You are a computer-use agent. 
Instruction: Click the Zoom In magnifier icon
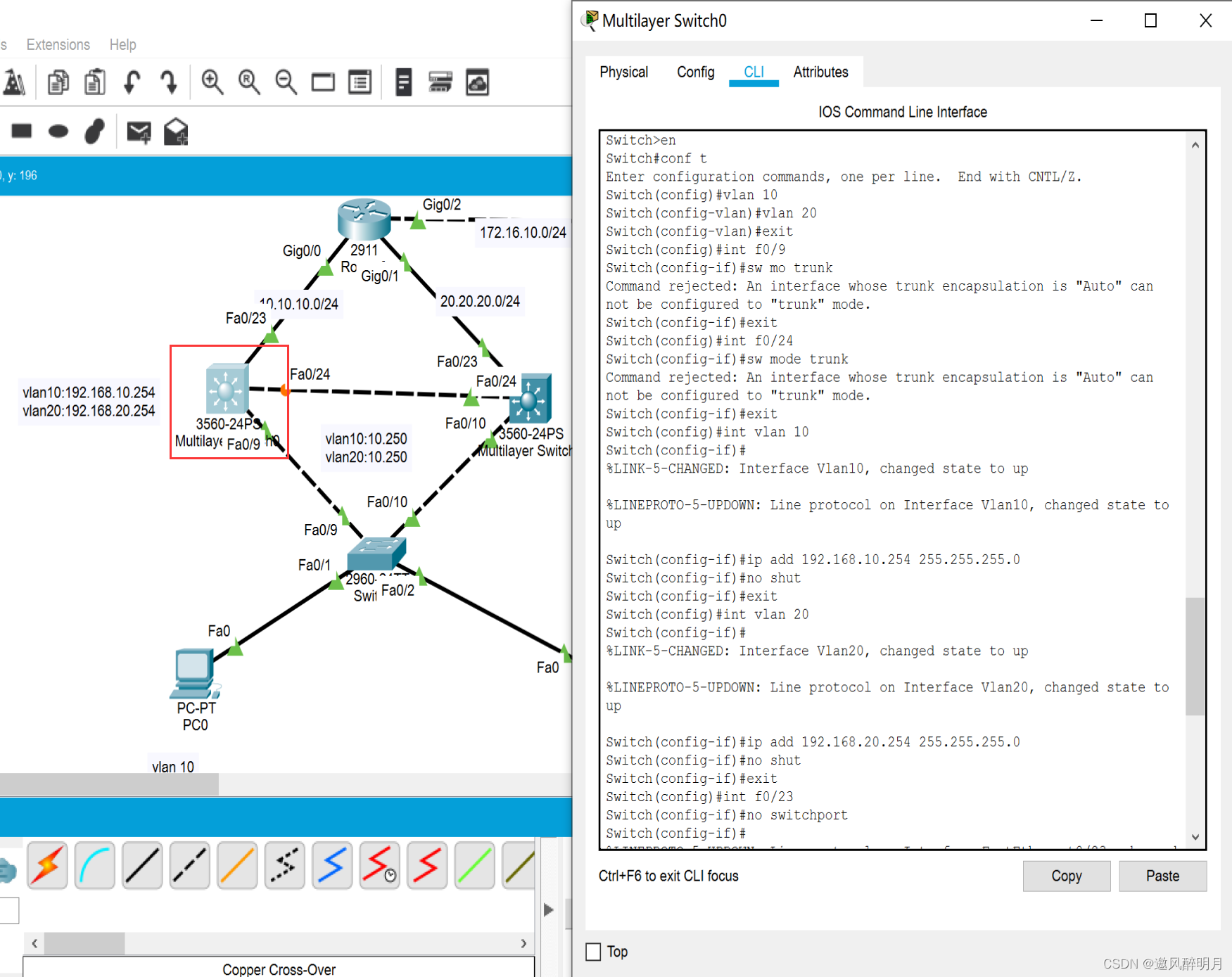(x=212, y=82)
